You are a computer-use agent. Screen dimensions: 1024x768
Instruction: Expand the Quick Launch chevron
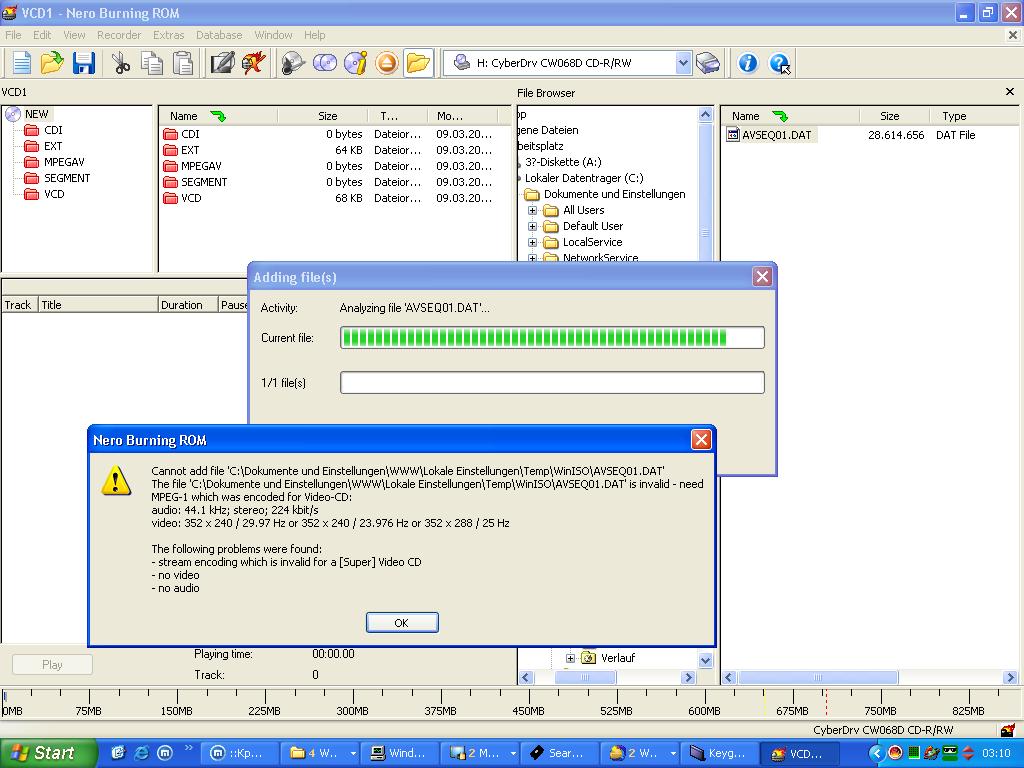tap(189, 748)
